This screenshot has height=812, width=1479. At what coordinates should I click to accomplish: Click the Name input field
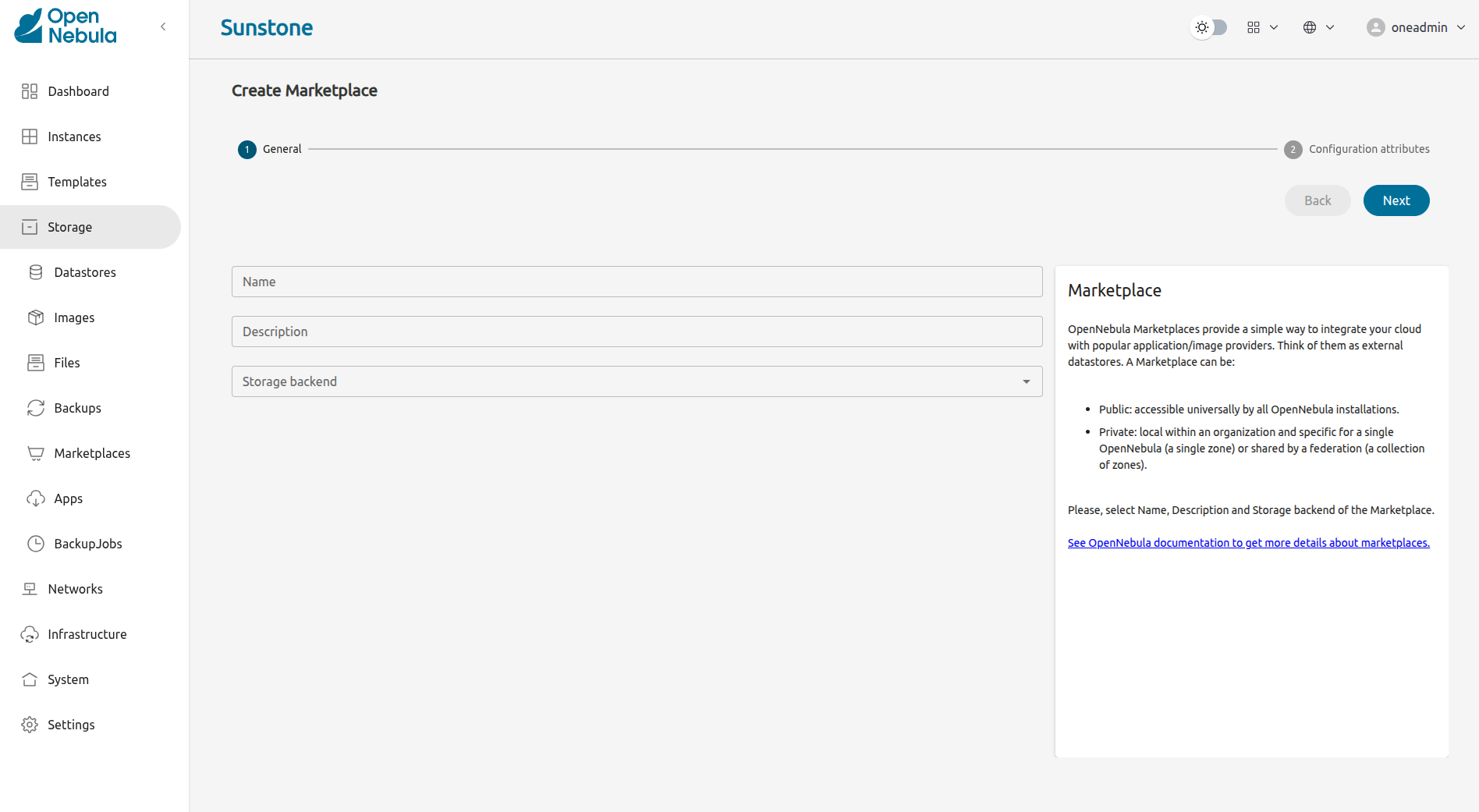tap(637, 282)
